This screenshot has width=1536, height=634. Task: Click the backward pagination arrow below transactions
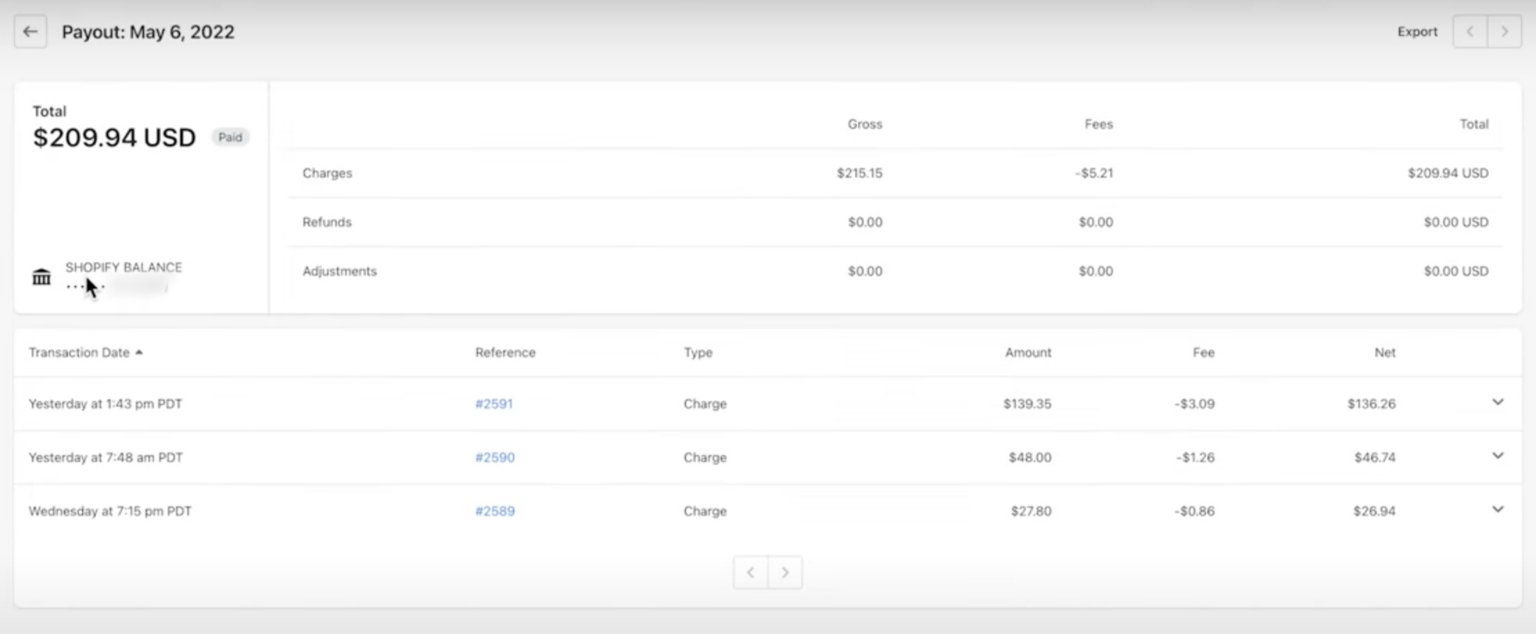(750, 572)
